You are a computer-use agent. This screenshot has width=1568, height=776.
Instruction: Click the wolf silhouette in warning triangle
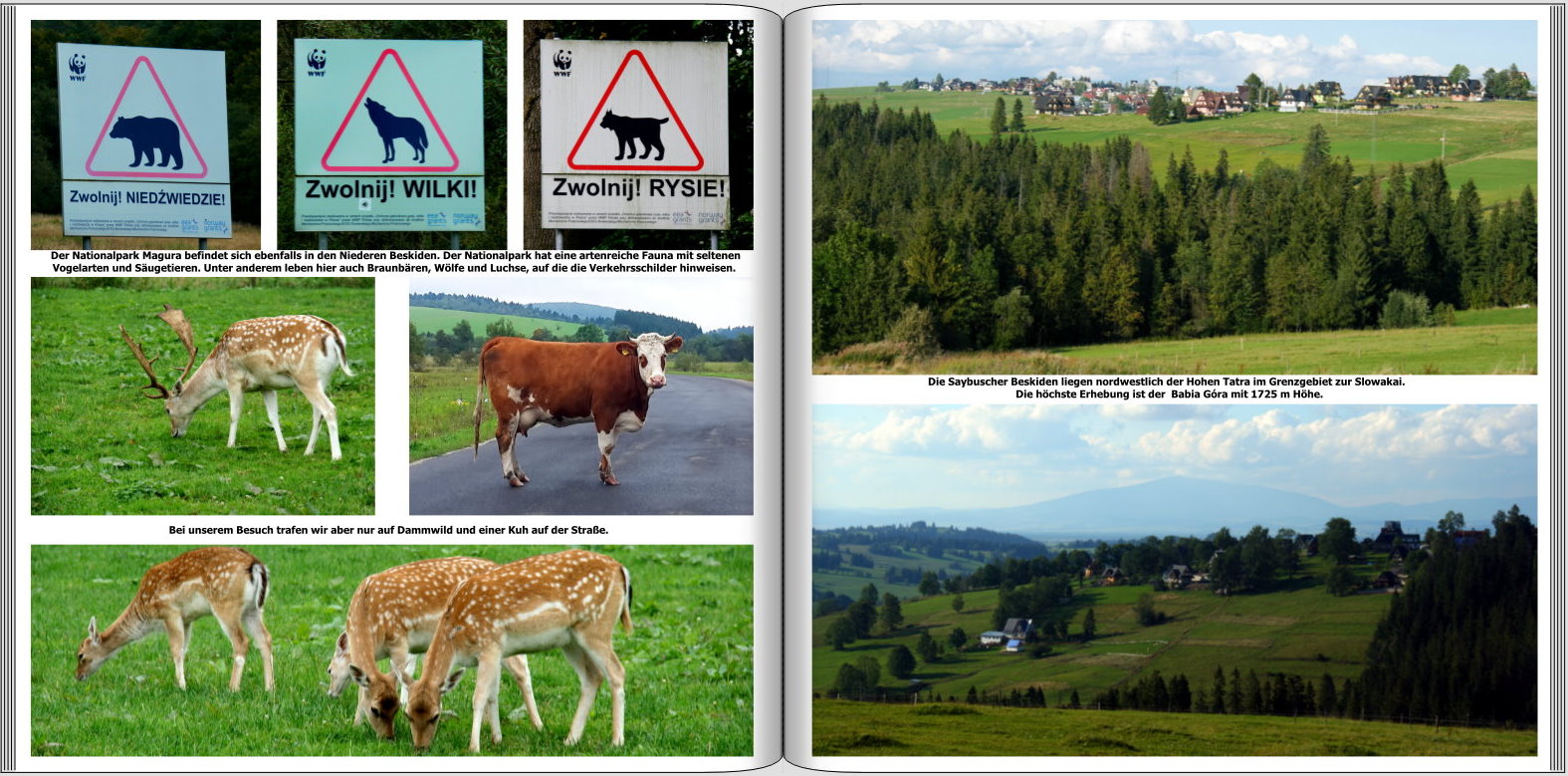(394, 130)
